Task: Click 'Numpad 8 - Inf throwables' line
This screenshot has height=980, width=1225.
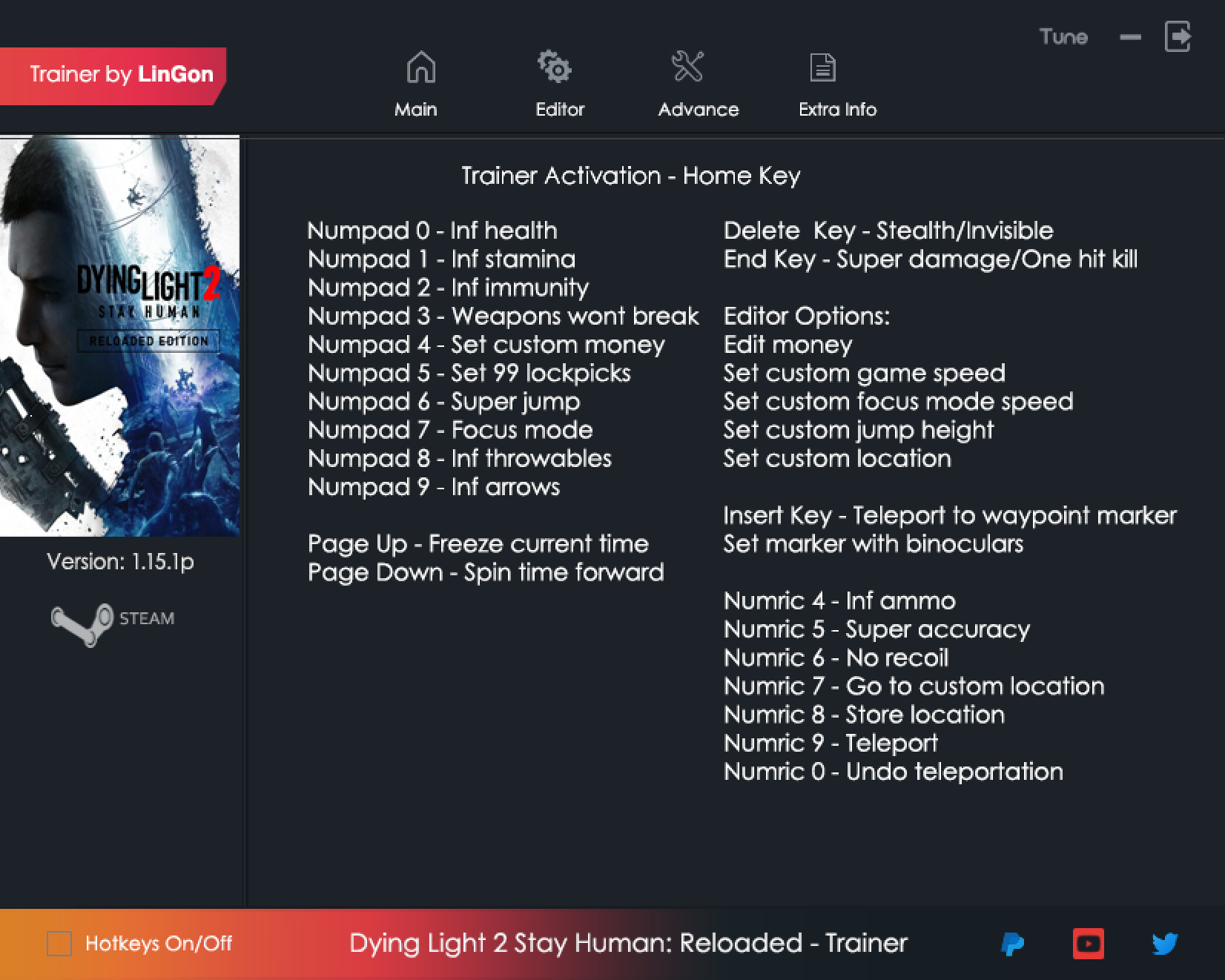Action: [x=460, y=458]
